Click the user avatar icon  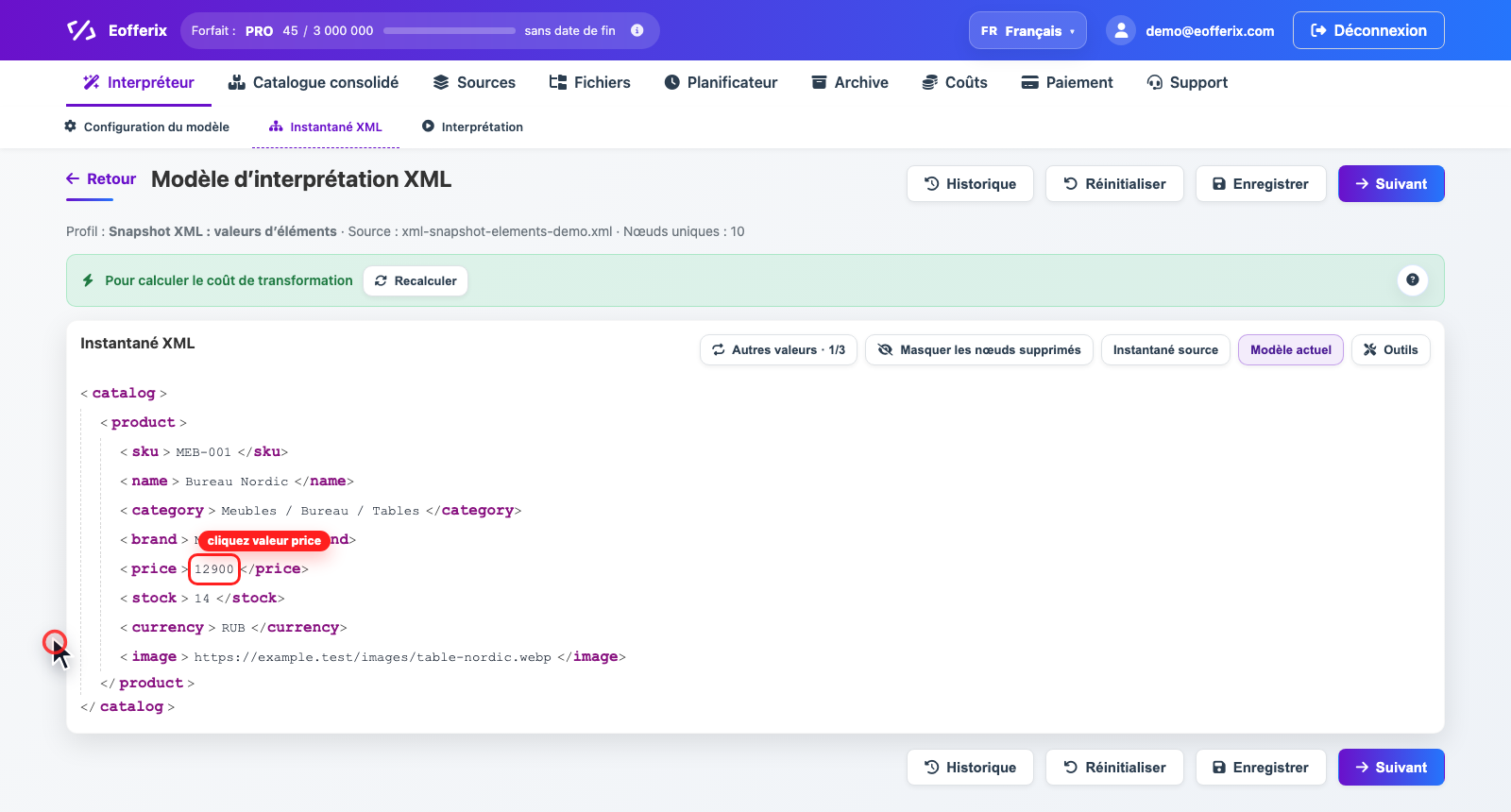tap(1120, 30)
